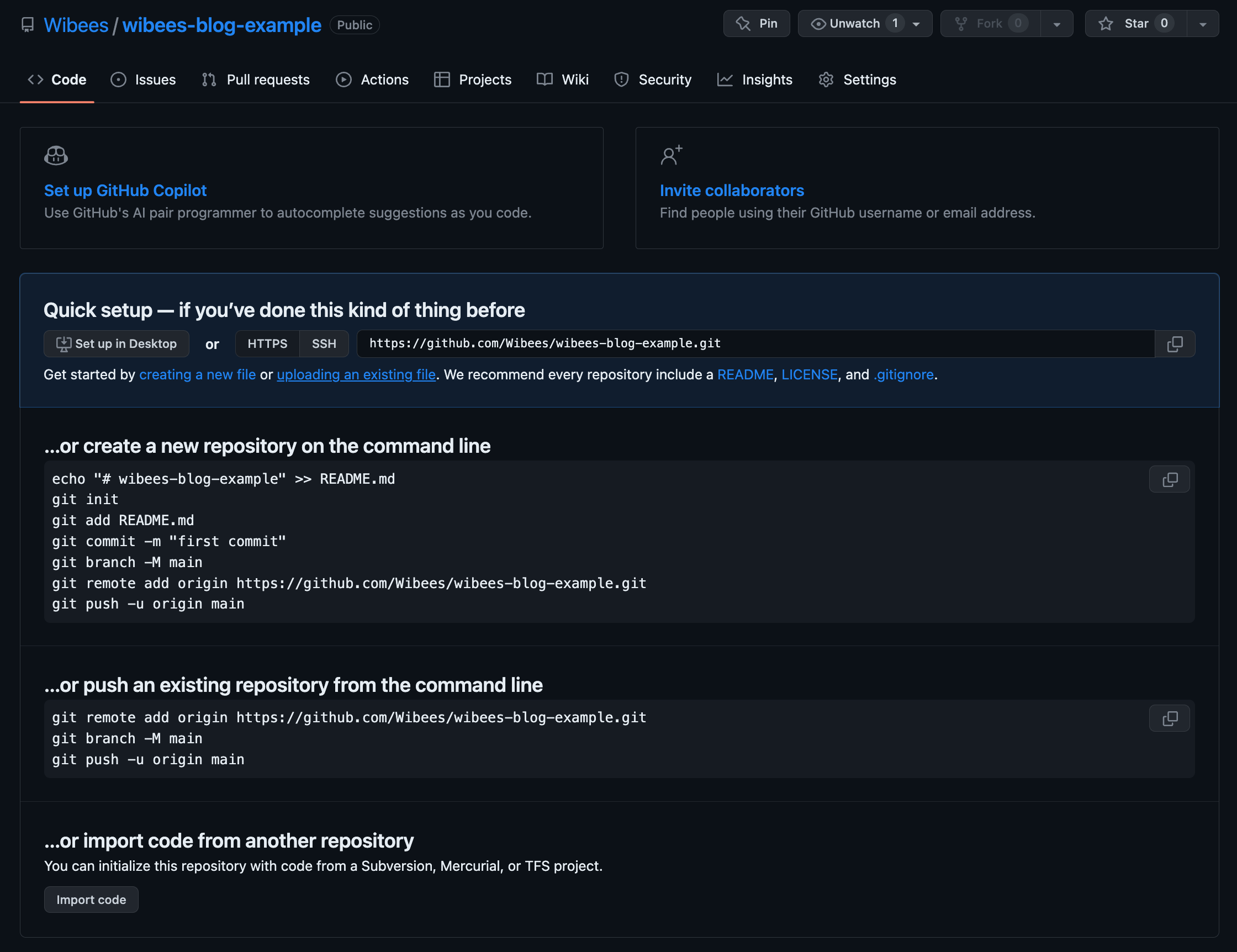The image size is (1237, 952).
Task: Copy the push-existing-repository commands
Action: [x=1169, y=718]
